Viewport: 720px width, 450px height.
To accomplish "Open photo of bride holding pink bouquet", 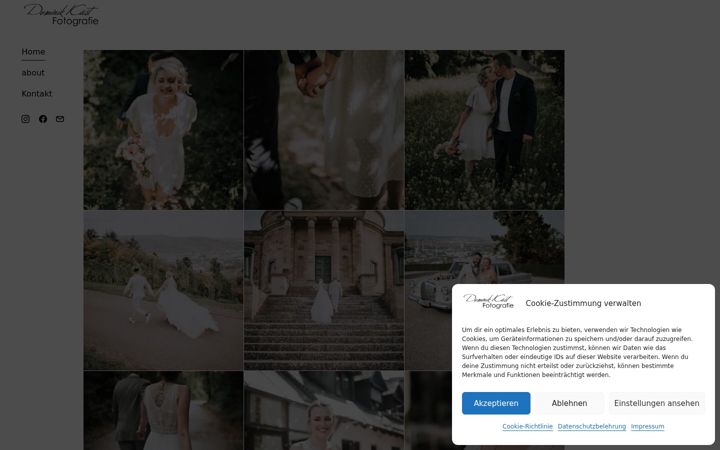I will (x=163, y=130).
